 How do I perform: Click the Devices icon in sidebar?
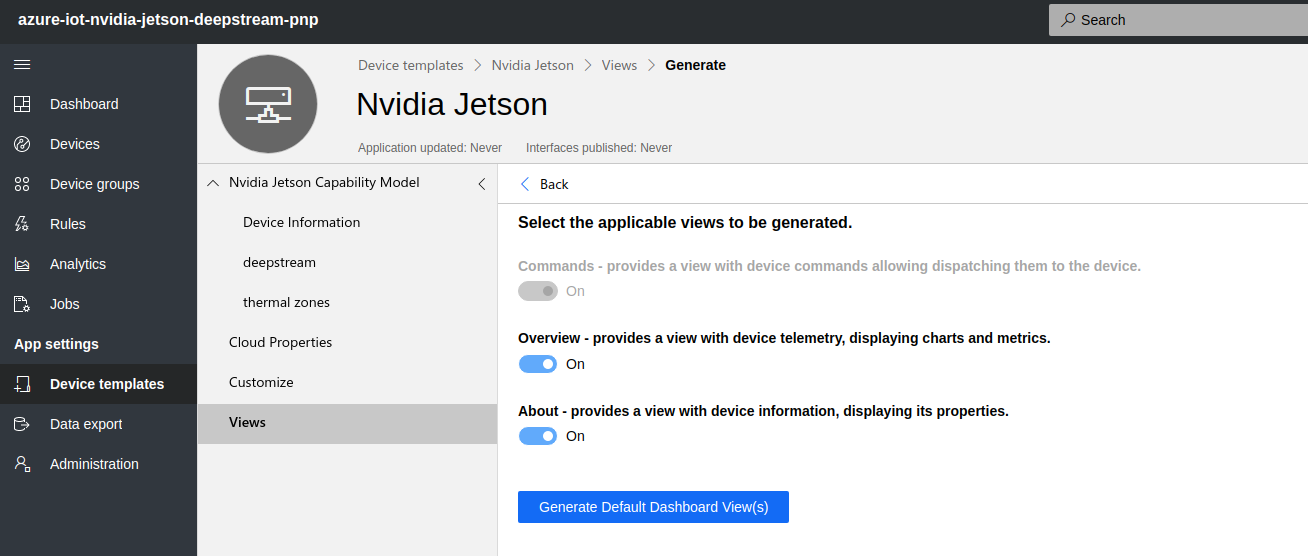click(22, 144)
